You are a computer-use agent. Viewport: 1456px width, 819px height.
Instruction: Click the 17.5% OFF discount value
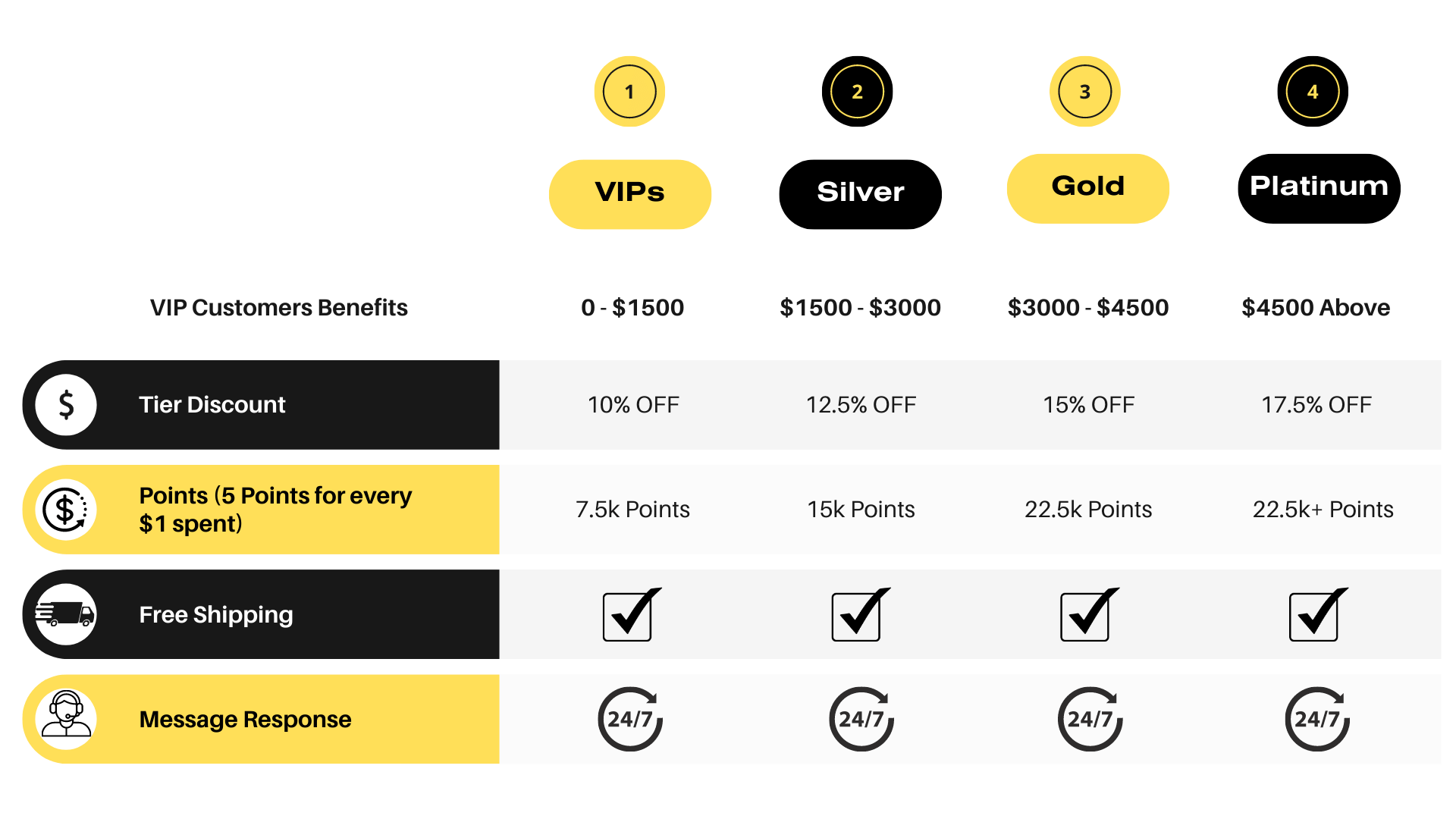point(1316,405)
